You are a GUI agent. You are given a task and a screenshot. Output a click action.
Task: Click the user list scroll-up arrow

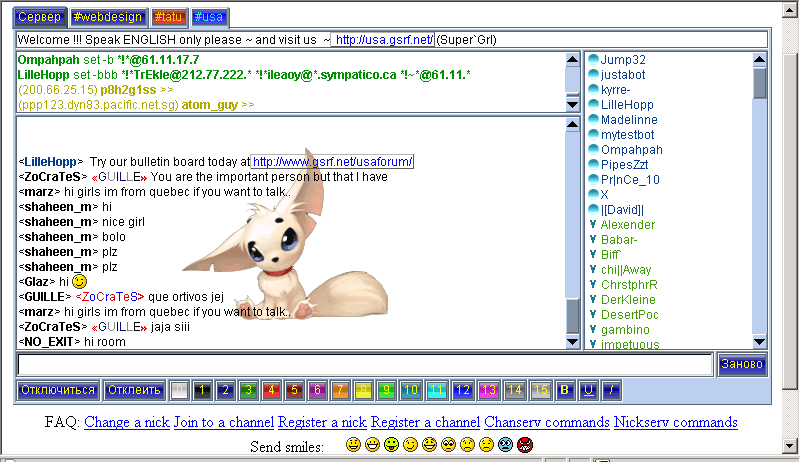point(759,60)
